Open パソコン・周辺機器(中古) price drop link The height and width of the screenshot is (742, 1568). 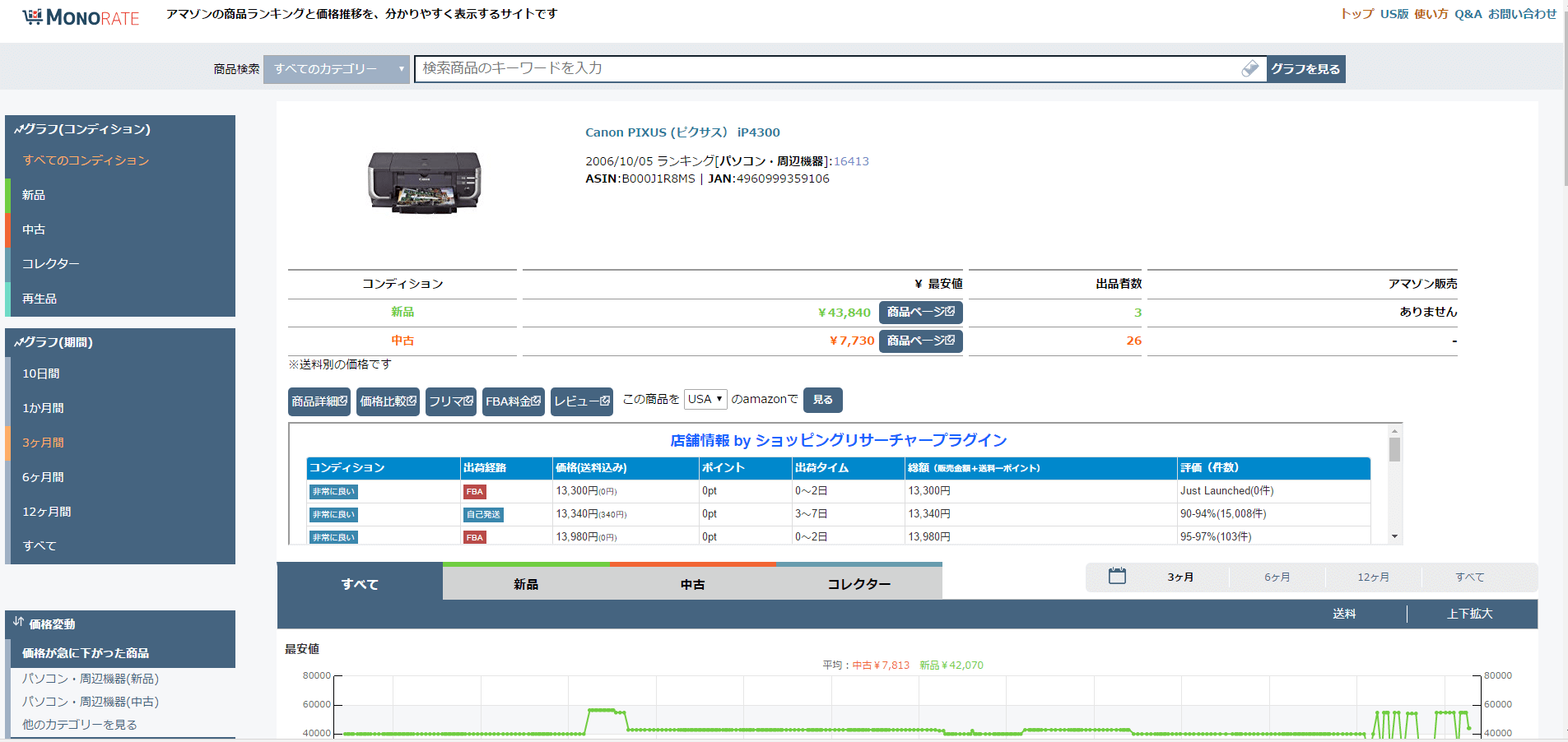tap(91, 702)
